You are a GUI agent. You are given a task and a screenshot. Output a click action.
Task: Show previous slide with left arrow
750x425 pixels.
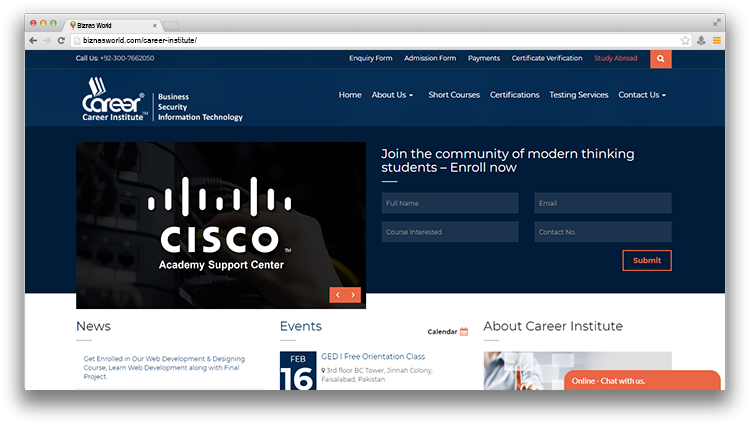[338, 295]
